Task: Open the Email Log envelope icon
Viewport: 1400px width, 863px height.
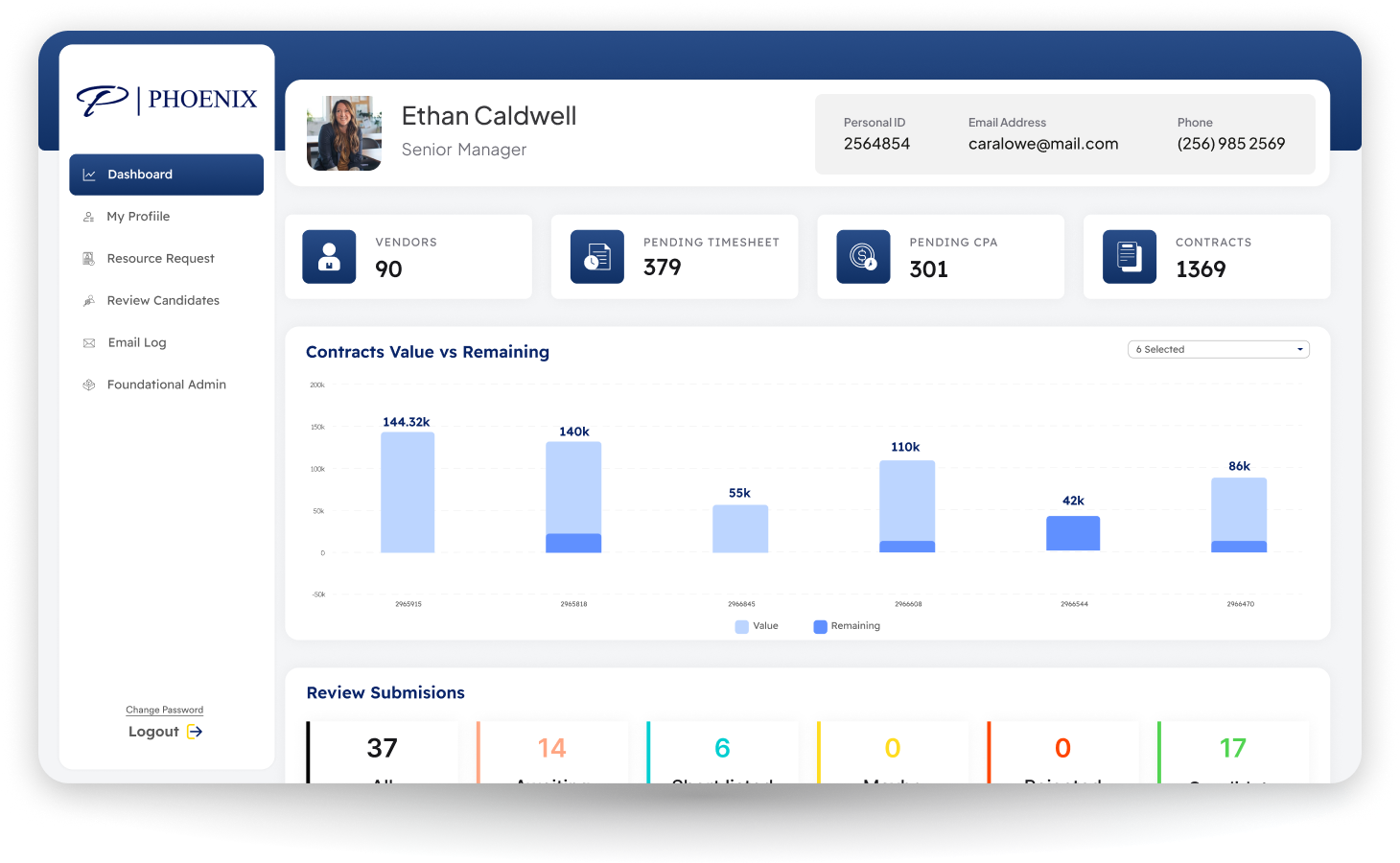Action: [x=89, y=342]
